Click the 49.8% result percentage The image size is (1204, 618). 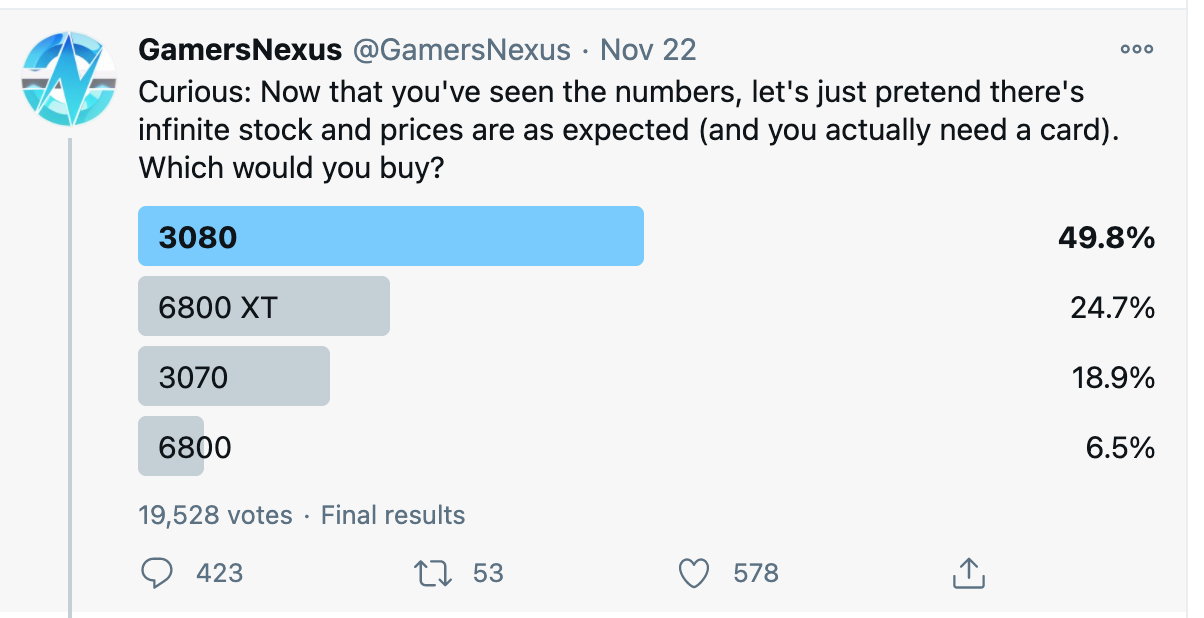(x=1107, y=238)
